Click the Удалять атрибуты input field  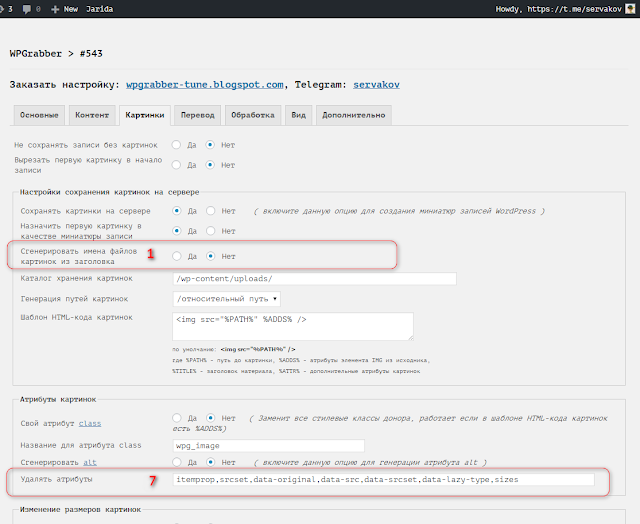(x=384, y=480)
